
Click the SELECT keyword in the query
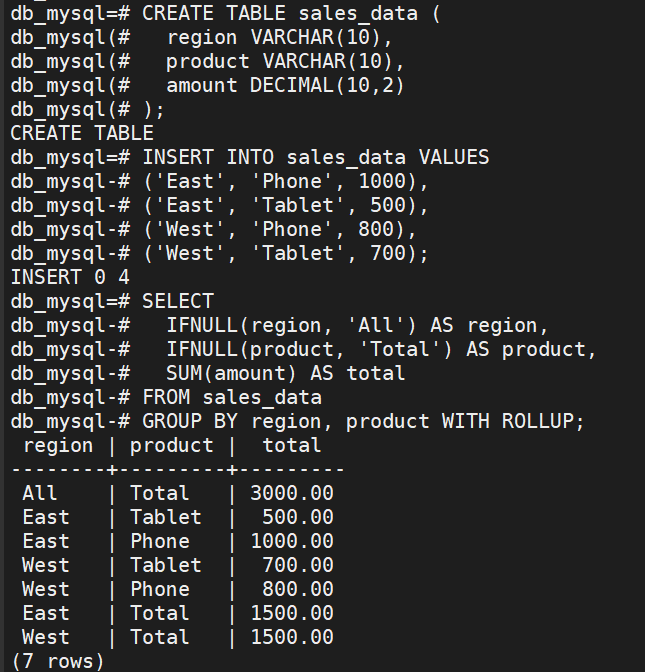click(178, 301)
